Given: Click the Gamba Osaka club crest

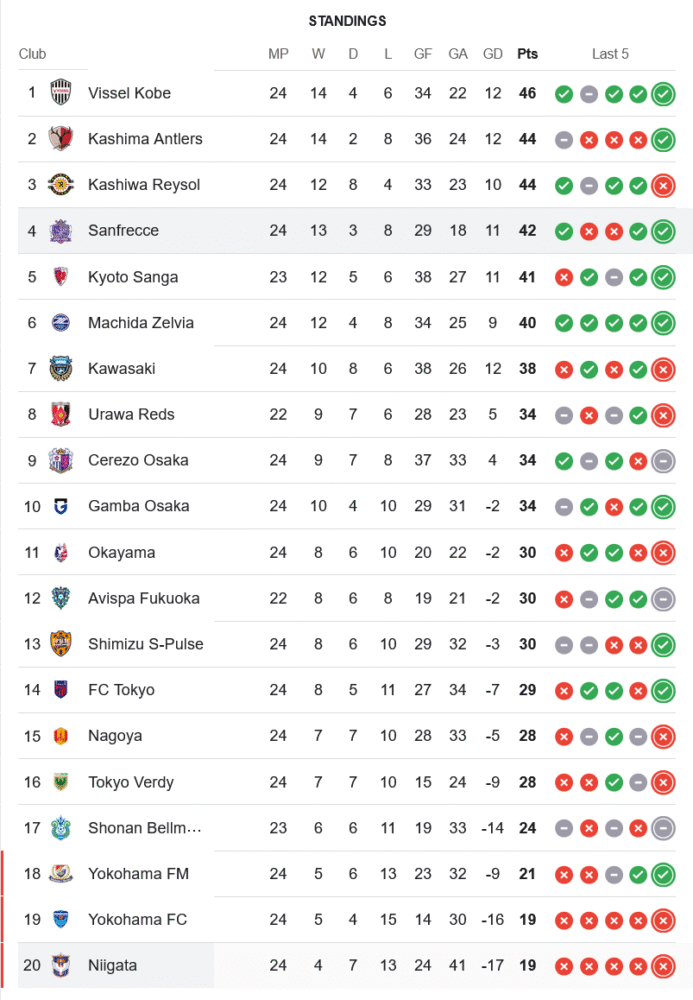Looking at the screenshot, I should (x=61, y=506).
